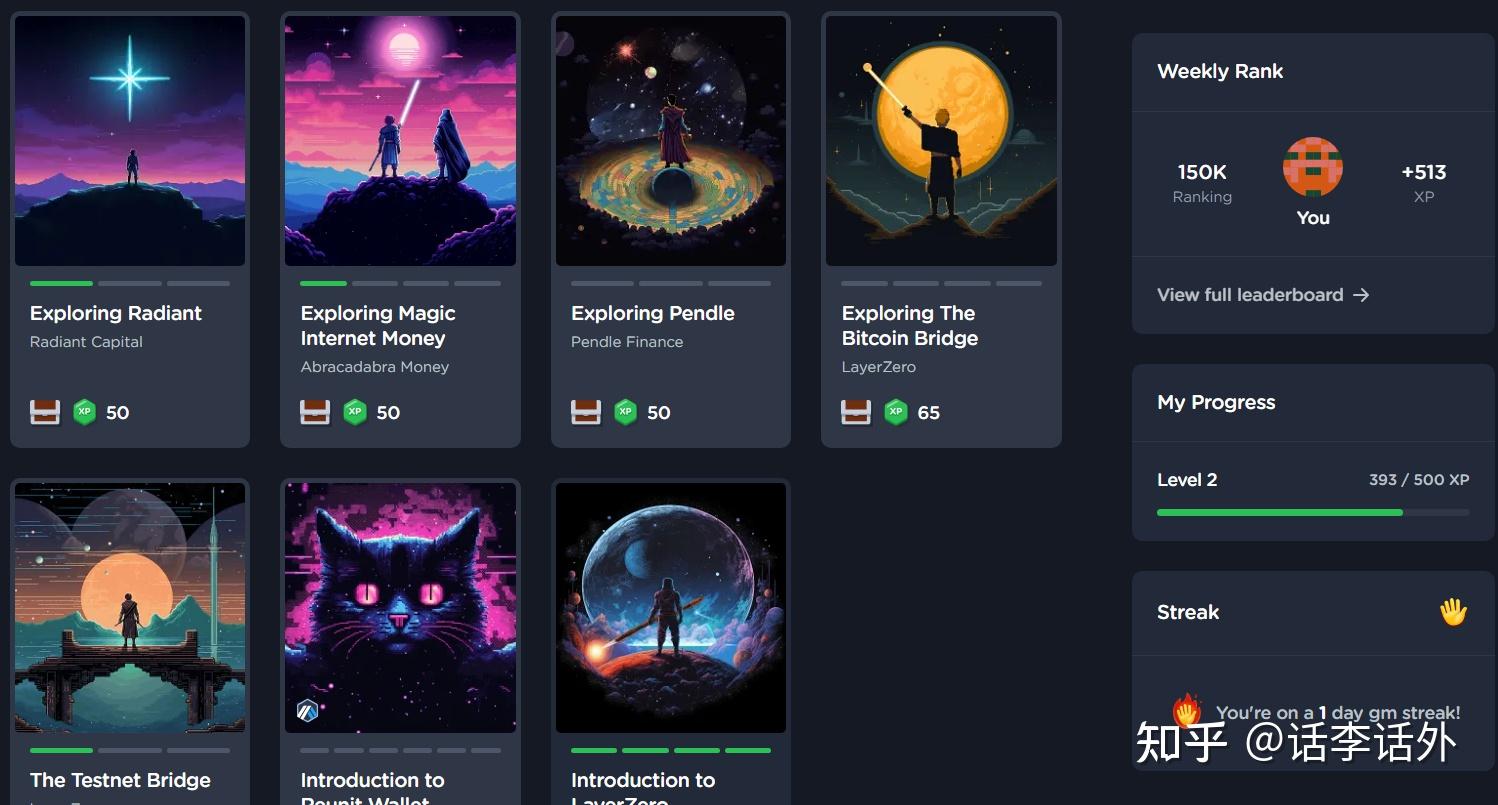Open the View full leaderboard link
Image resolution: width=1498 pixels, height=805 pixels.
(1263, 295)
